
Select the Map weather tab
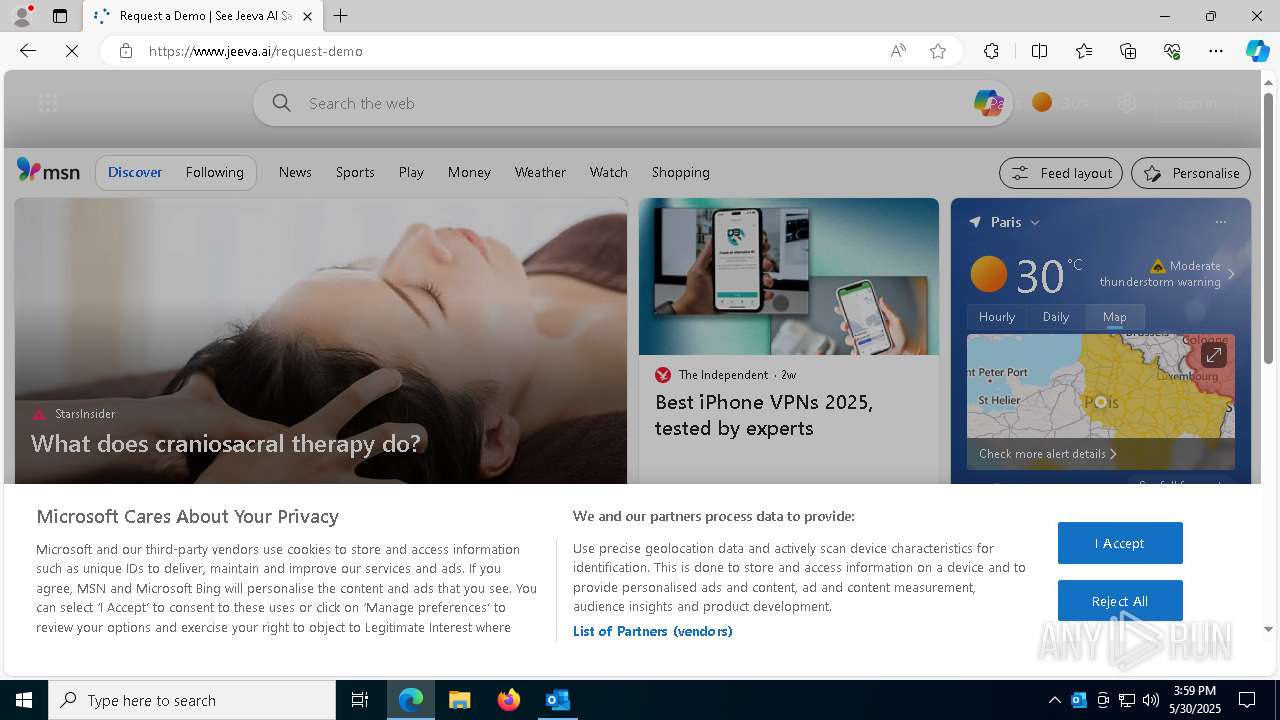[1114, 317]
